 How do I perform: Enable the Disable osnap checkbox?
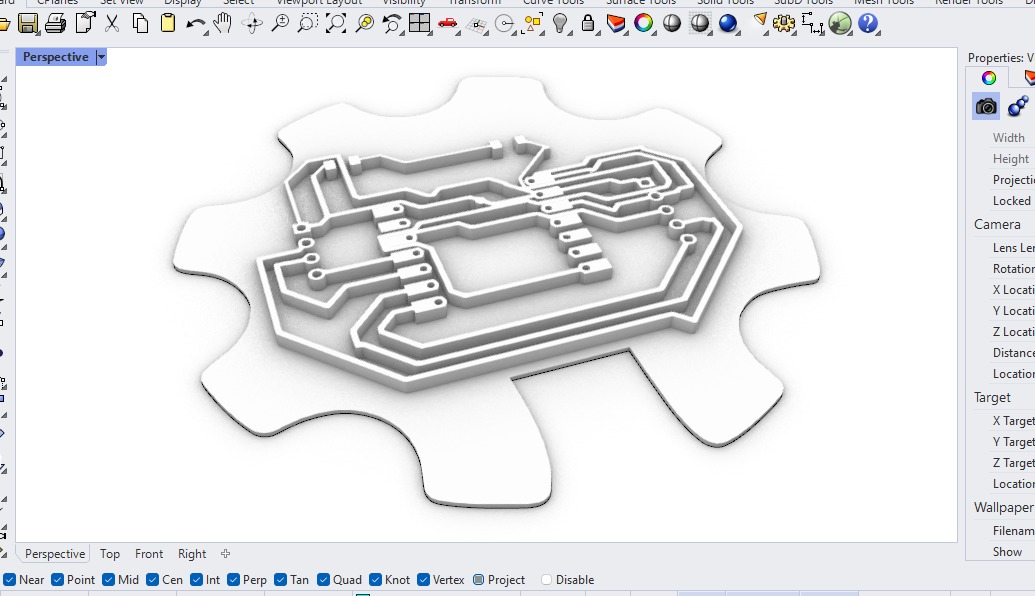click(546, 579)
